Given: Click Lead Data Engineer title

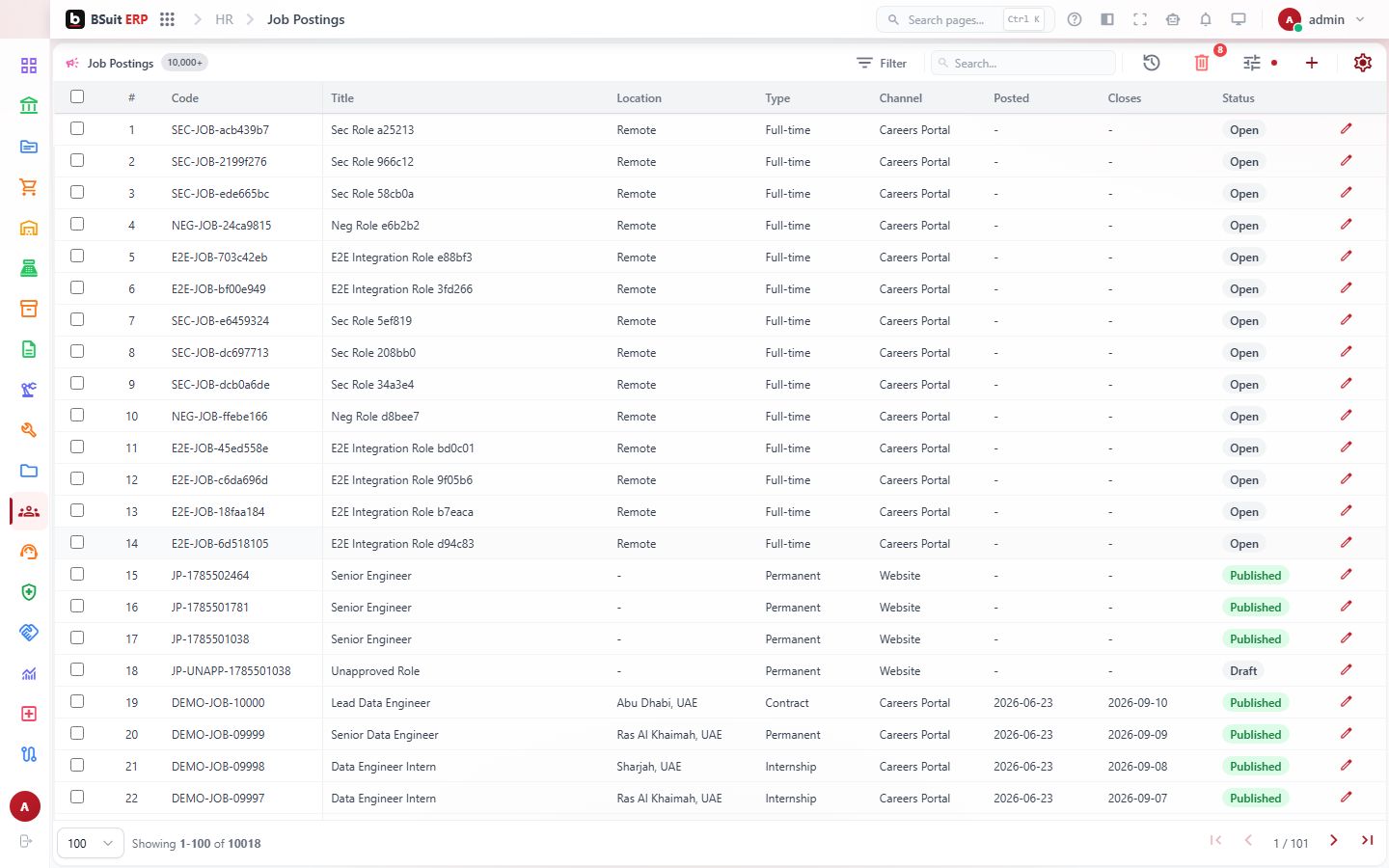Looking at the screenshot, I should click(380, 703).
